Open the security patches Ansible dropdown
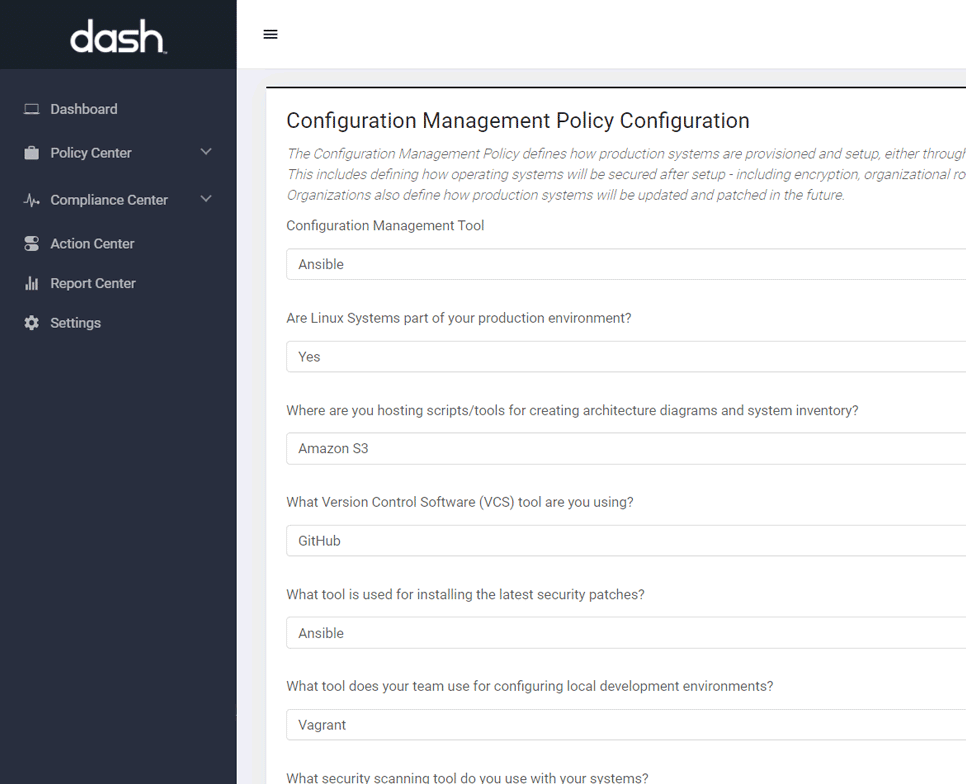The height and width of the screenshot is (784, 966). coord(626,633)
